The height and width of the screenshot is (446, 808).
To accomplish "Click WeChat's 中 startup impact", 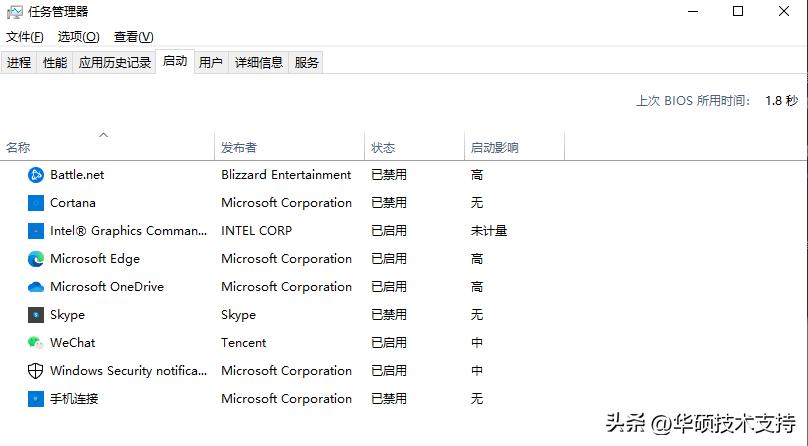I will (x=477, y=342).
